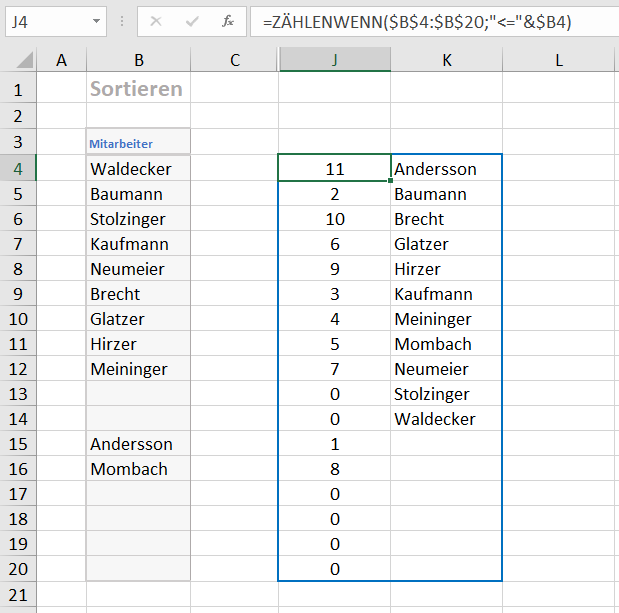Click the fill handle of cell J4
Image resolution: width=619 pixels, height=613 pixels.
[390, 180]
